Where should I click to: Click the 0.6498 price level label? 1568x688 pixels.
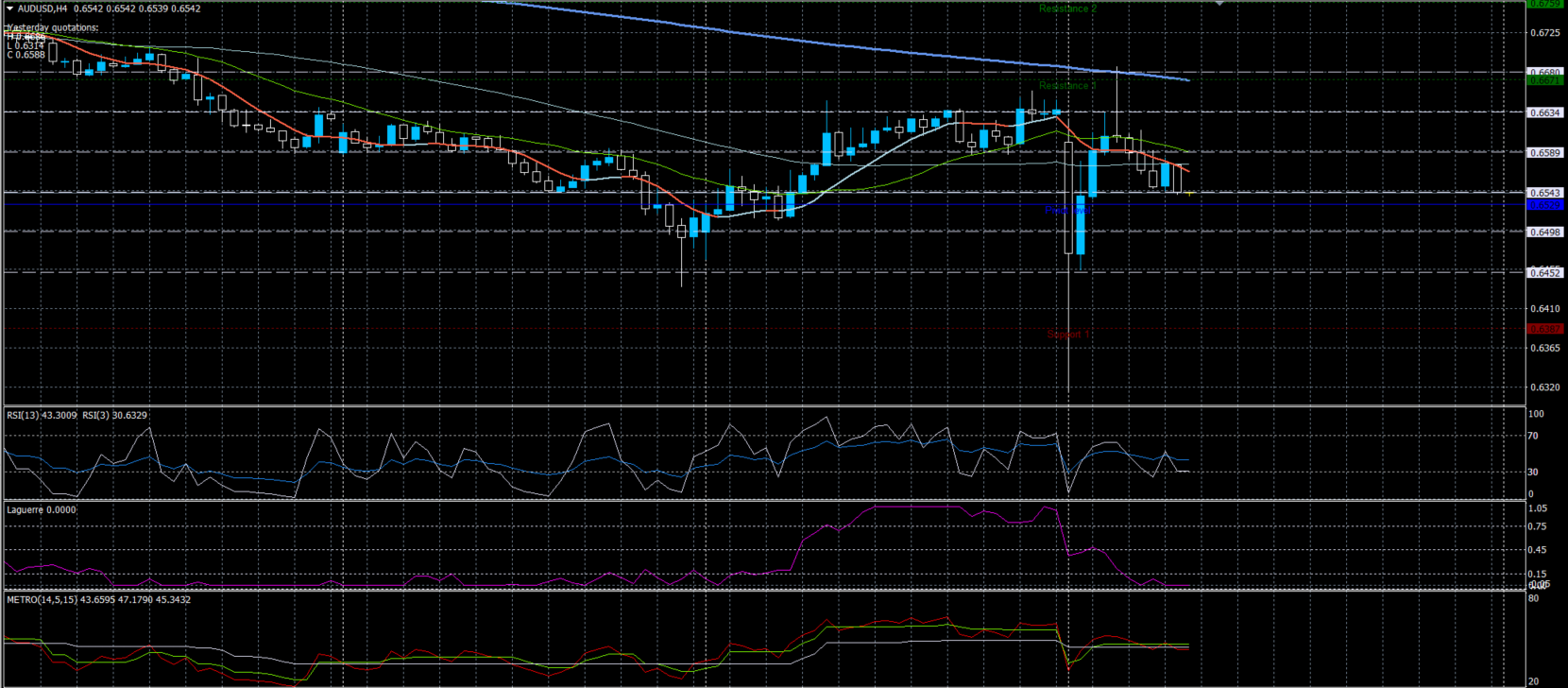click(1545, 232)
